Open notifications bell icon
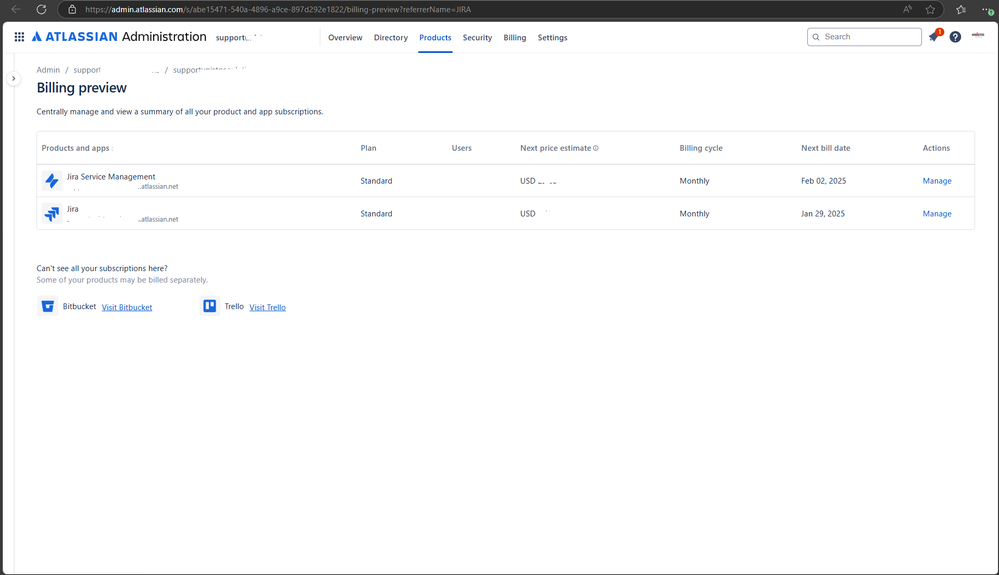Image resolution: width=999 pixels, height=575 pixels. (x=935, y=36)
